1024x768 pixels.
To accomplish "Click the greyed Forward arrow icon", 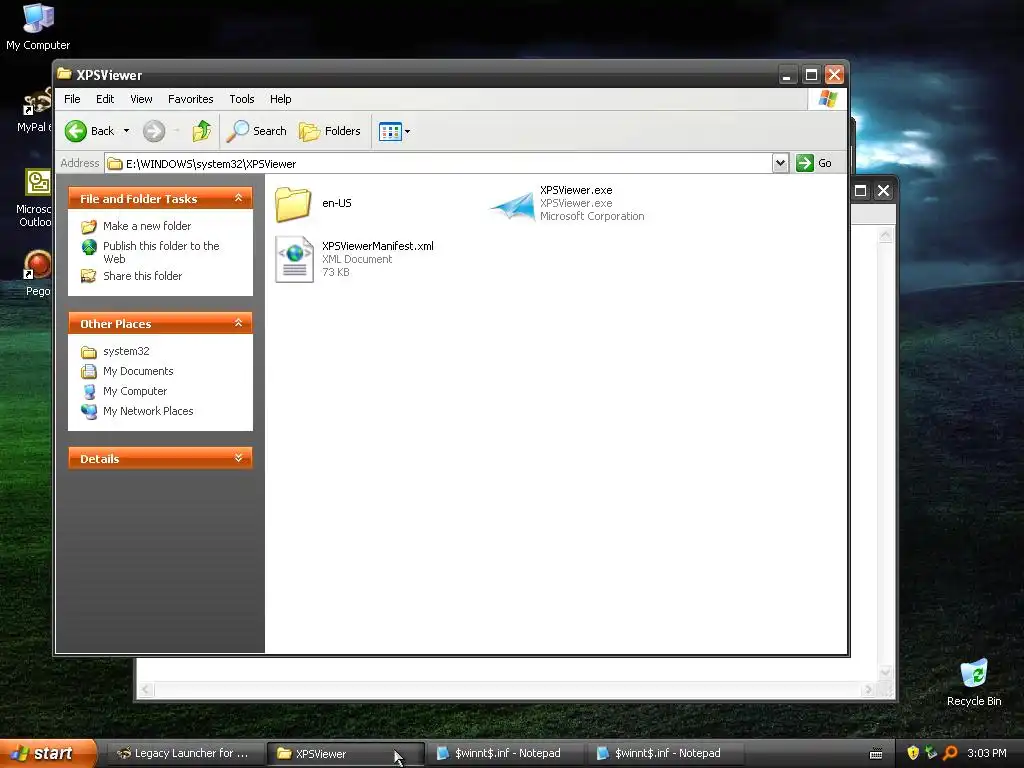I will click(154, 131).
